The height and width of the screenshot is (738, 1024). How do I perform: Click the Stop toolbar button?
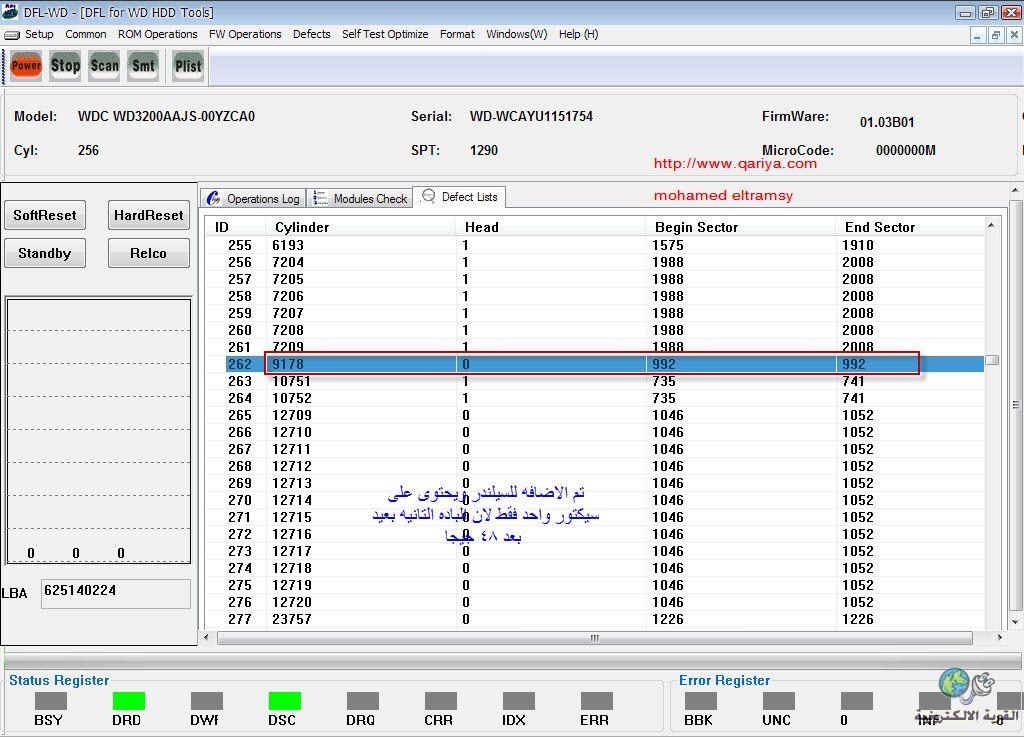click(65, 66)
